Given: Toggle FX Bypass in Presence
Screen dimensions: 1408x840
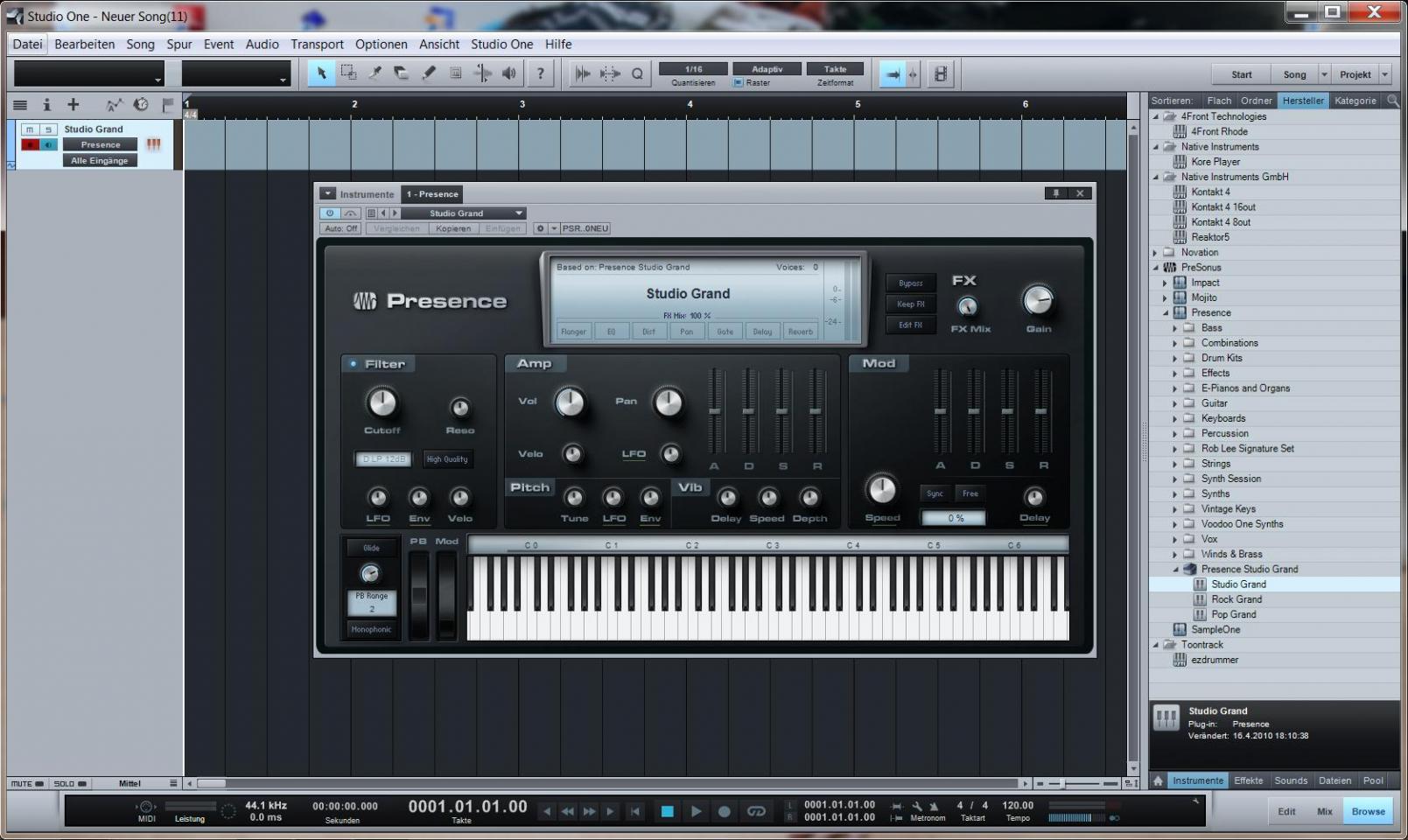Looking at the screenshot, I should click(x=910, y=283).
